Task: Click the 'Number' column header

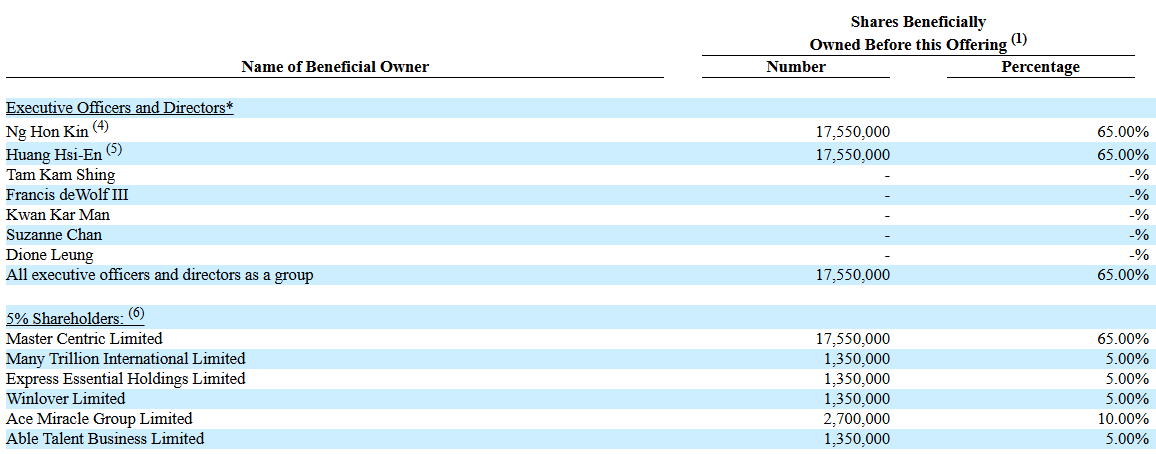Action: tap(795, 67)
